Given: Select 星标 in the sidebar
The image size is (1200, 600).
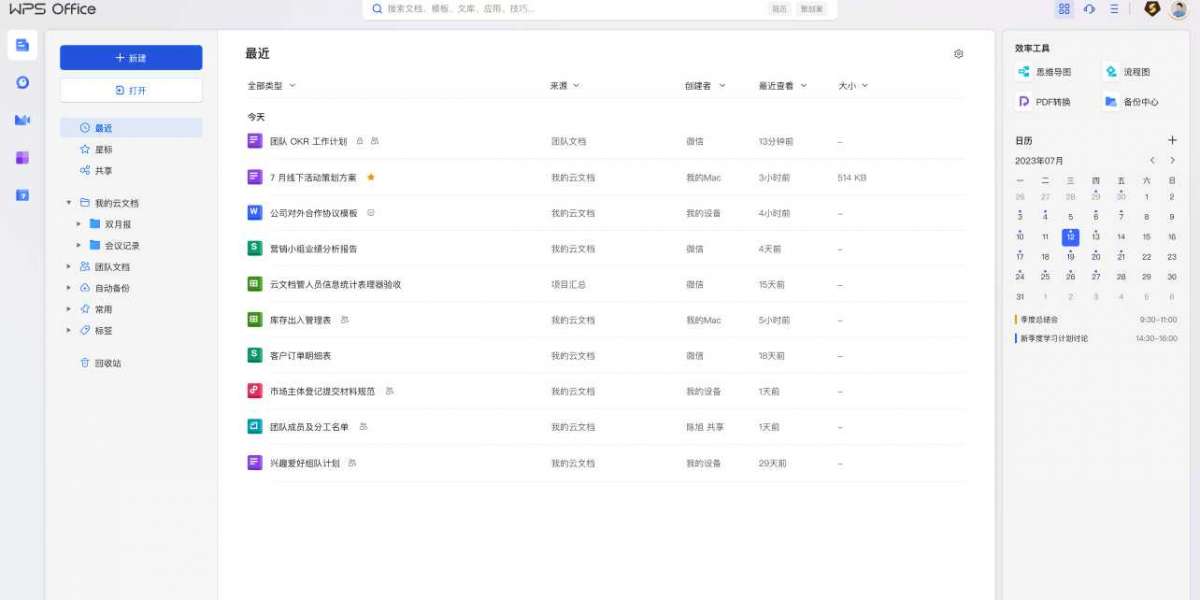Looking at the screenshot, I should coord(103,149).
